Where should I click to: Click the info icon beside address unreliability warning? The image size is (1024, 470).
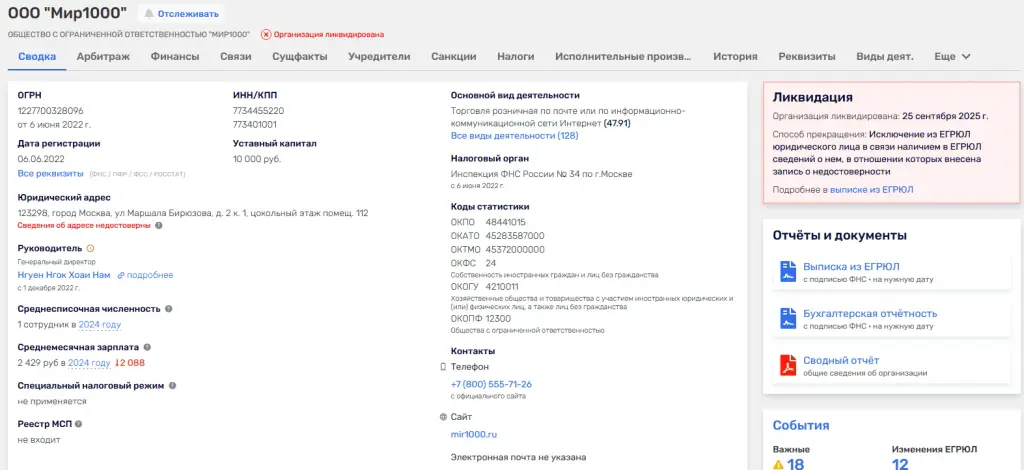[x=159, y=225]
